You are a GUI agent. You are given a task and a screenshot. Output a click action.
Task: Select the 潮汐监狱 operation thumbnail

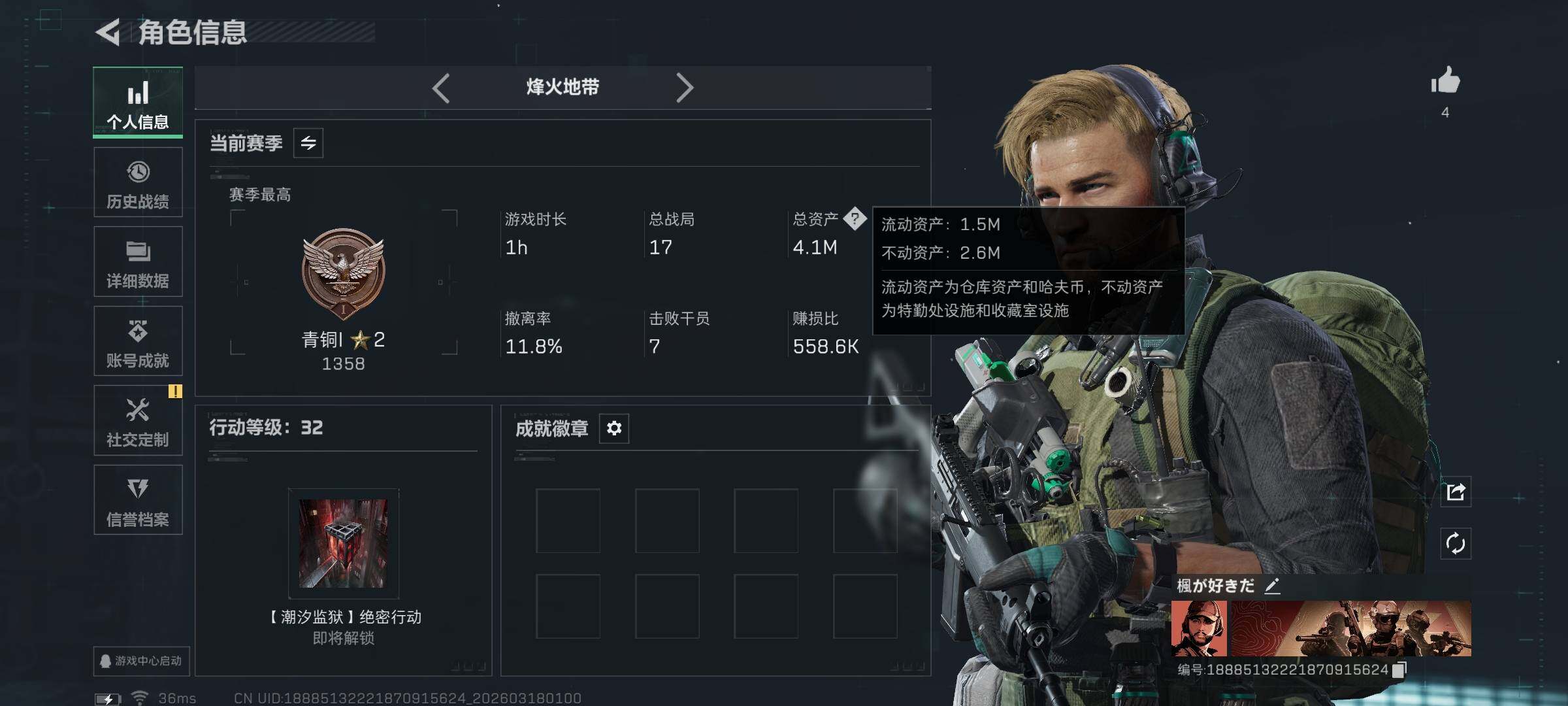click(x=343, y=544)
